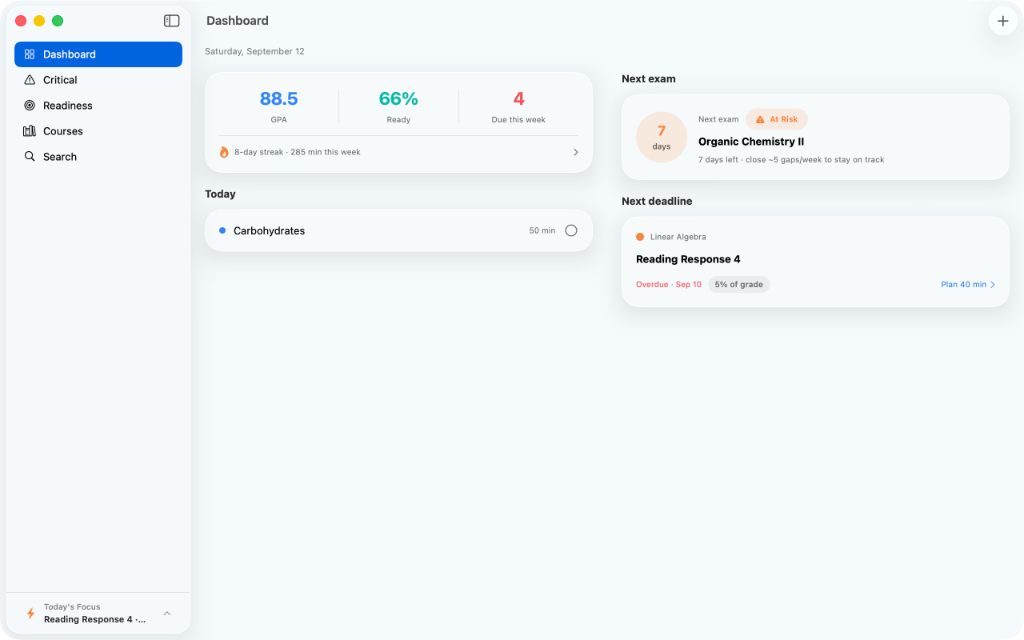Open the Reading Response 4 deadline title
The height and width of the screenshot is (640, 1024).
(688, 259)
